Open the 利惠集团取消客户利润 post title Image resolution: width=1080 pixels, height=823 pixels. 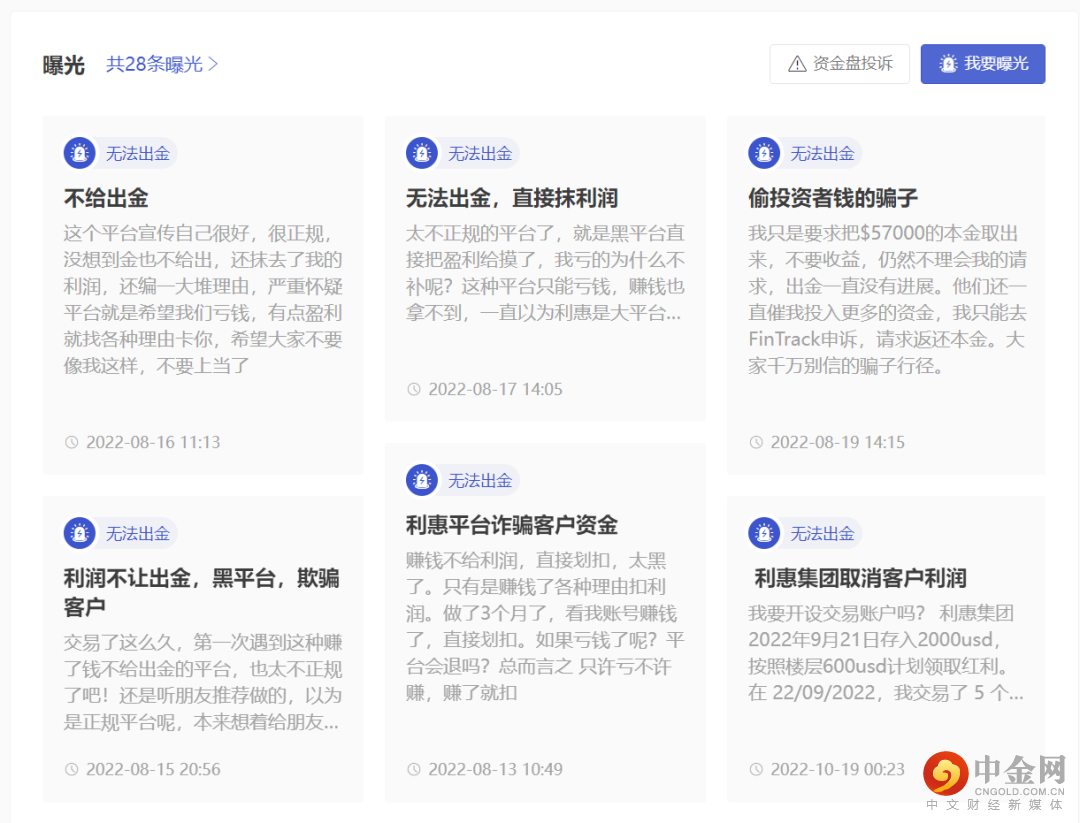[860, 579]
